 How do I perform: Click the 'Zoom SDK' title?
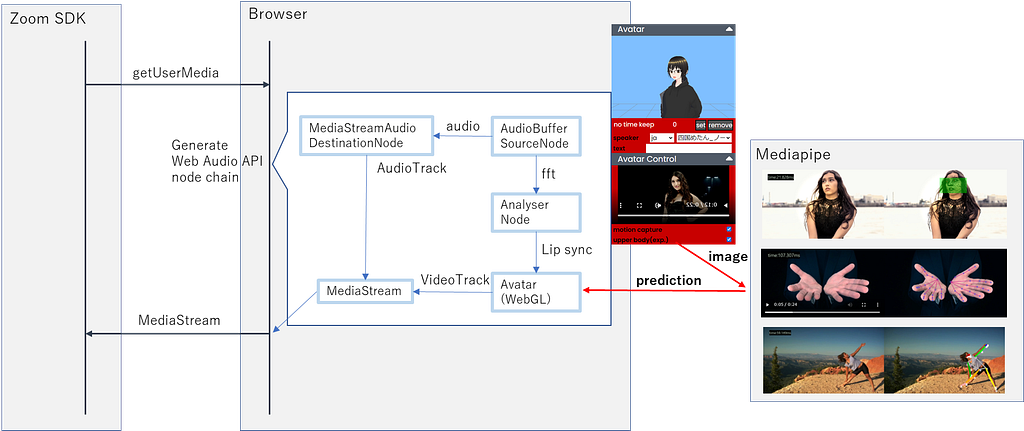pos(48,20)
